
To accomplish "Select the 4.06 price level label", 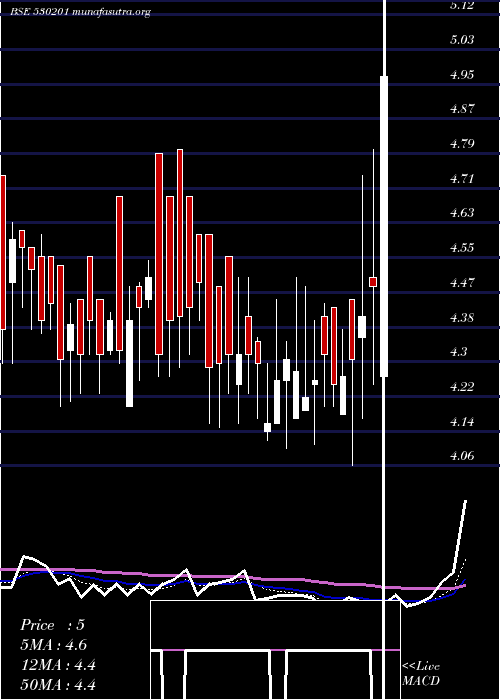I will [x=462, y=456].
